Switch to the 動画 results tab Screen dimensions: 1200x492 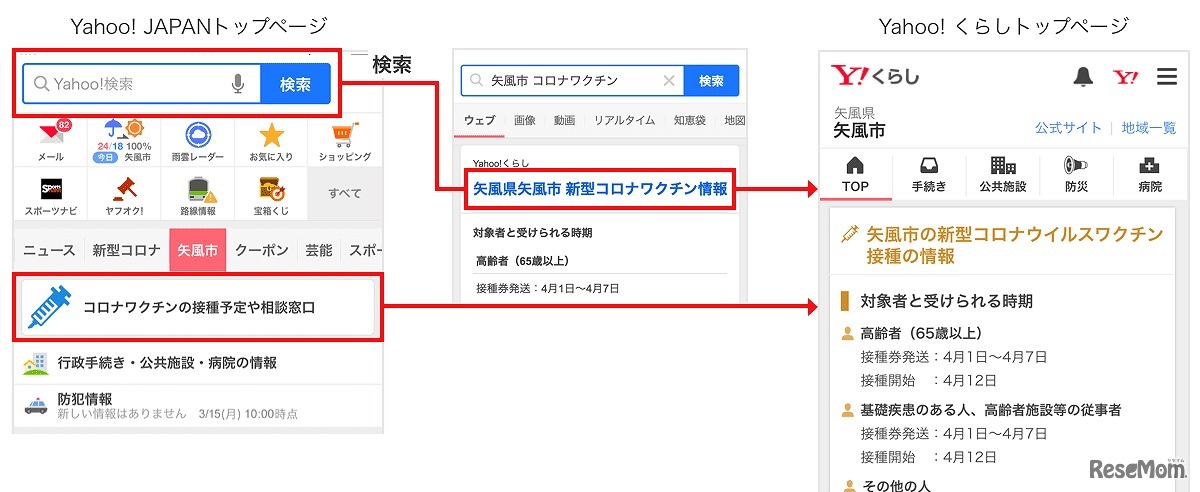coord(564,120)
